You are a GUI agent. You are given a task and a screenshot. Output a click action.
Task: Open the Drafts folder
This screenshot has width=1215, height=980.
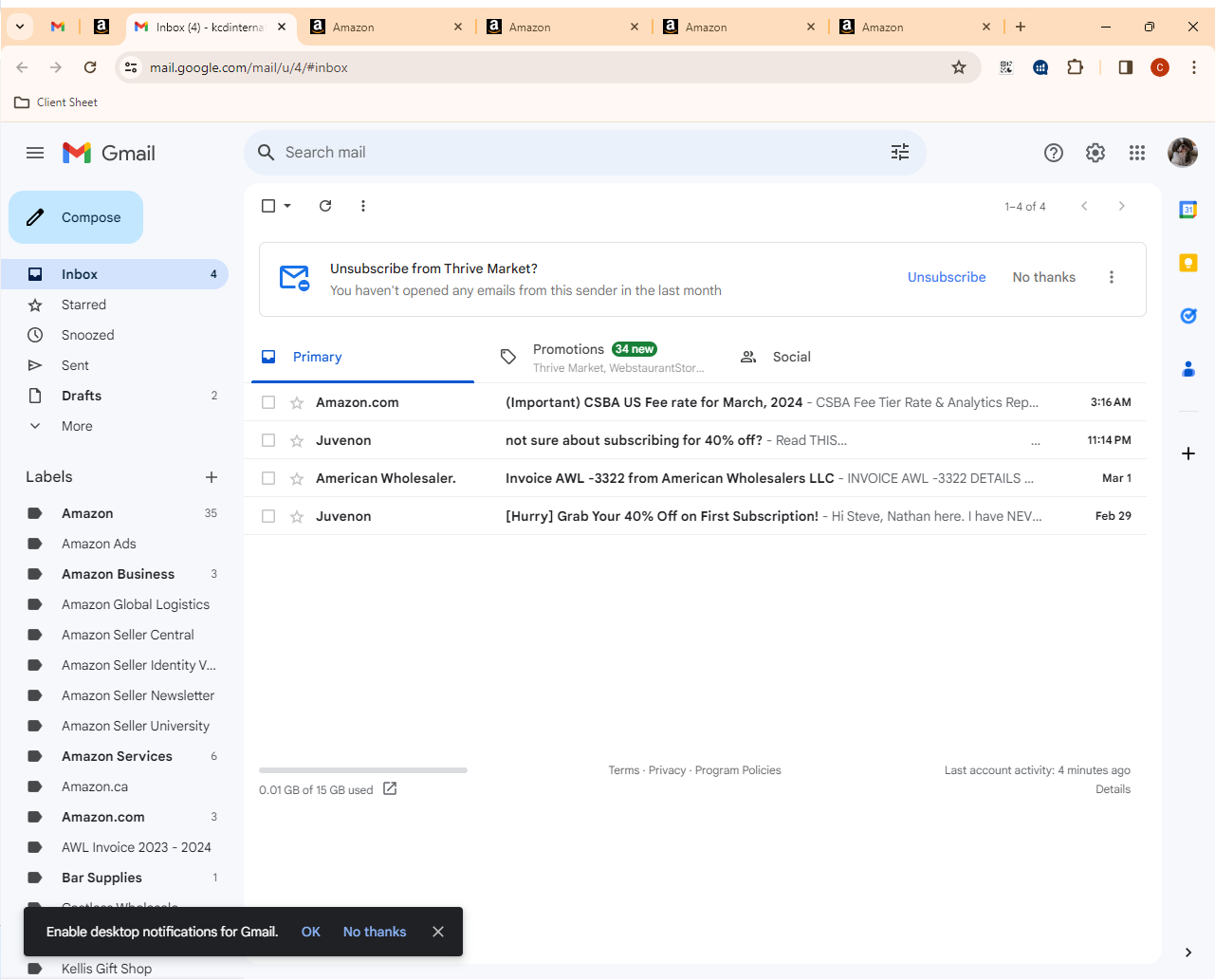coord(115,396)
